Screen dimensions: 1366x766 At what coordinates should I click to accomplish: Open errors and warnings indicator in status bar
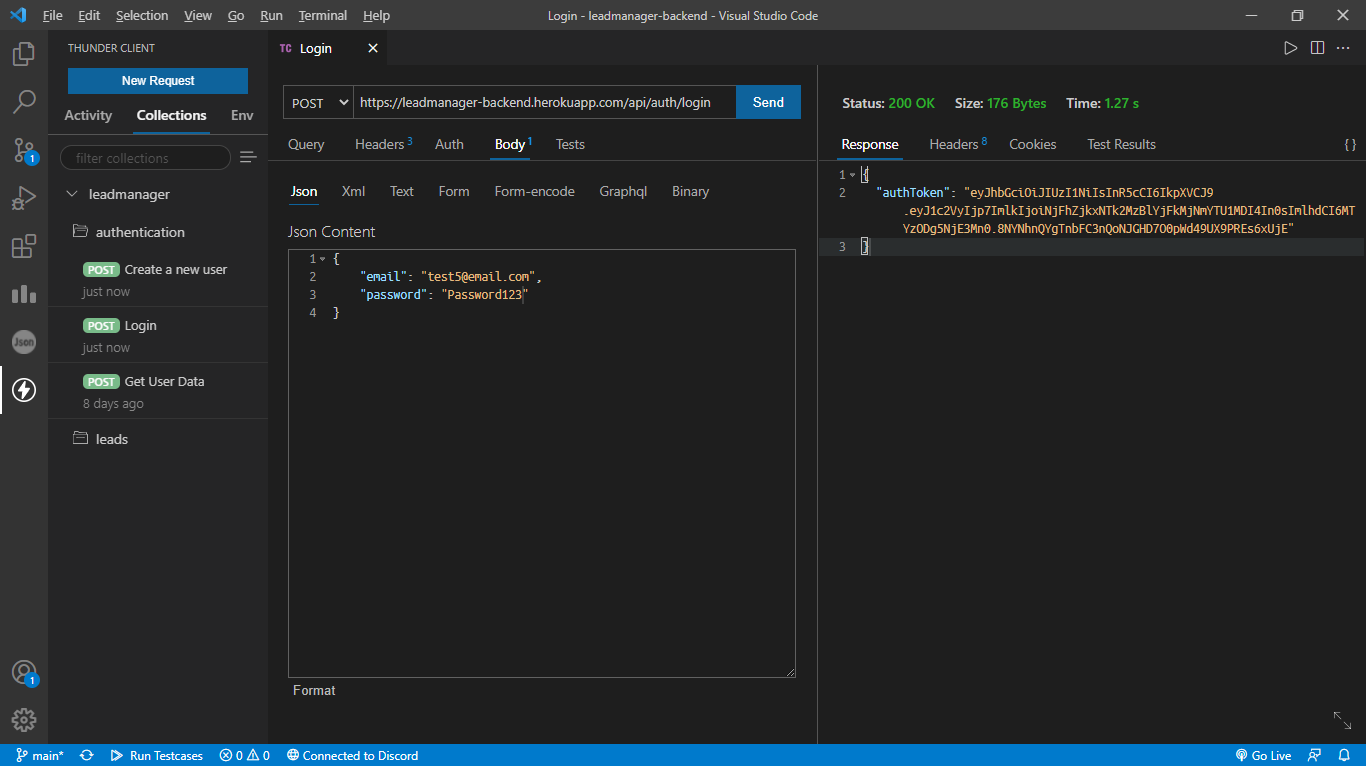click(245, 755)
